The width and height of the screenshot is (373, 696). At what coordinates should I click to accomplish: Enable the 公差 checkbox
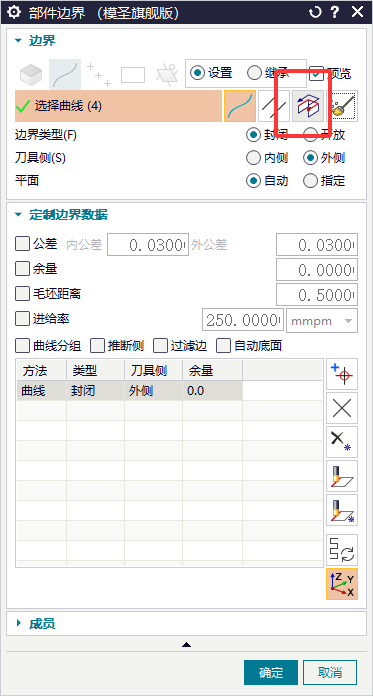pyautogui.click(x=22, y=244)
